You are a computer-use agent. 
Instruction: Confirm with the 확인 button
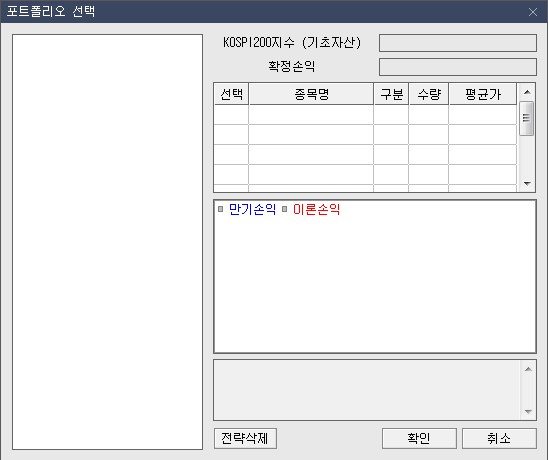(x=419, y=438)
